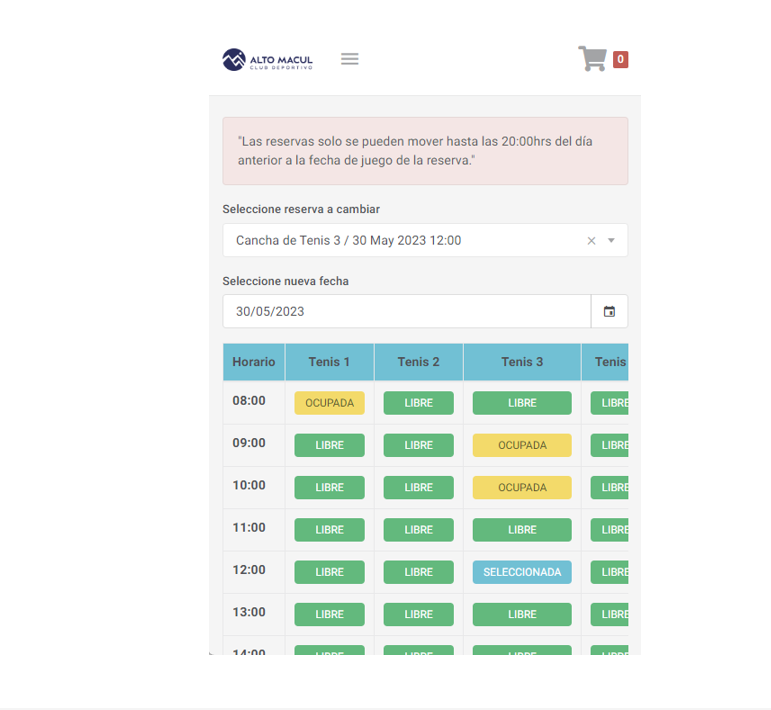This screenshot has width=771, height=710.
Task: Click the 'Seleccione nueva fecha' label
Action: [286, 281]
